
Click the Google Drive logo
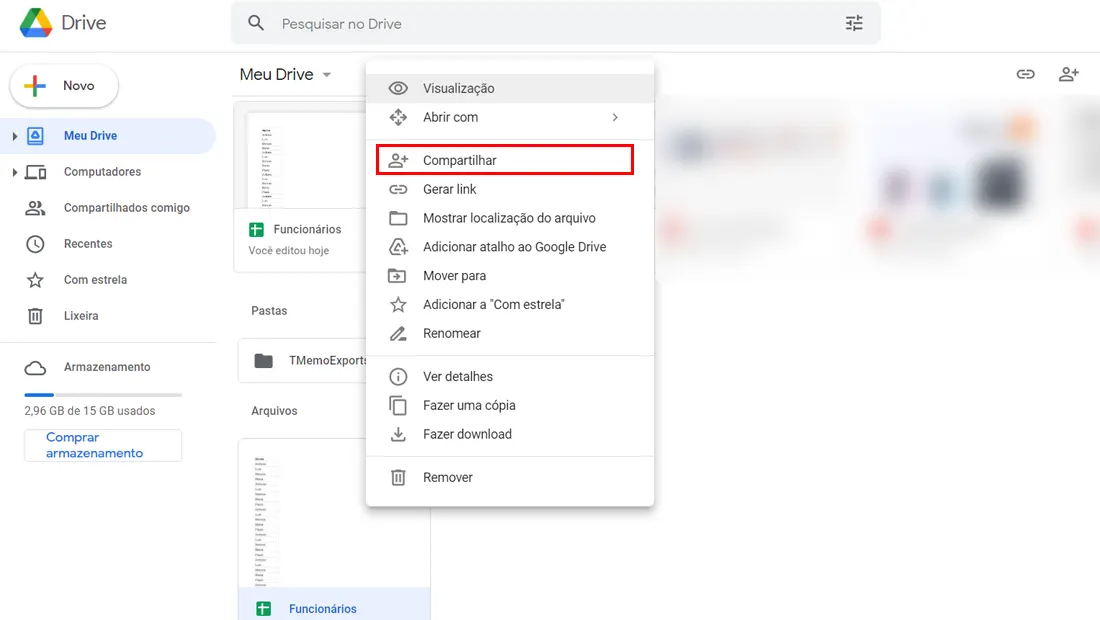point(36,23)
